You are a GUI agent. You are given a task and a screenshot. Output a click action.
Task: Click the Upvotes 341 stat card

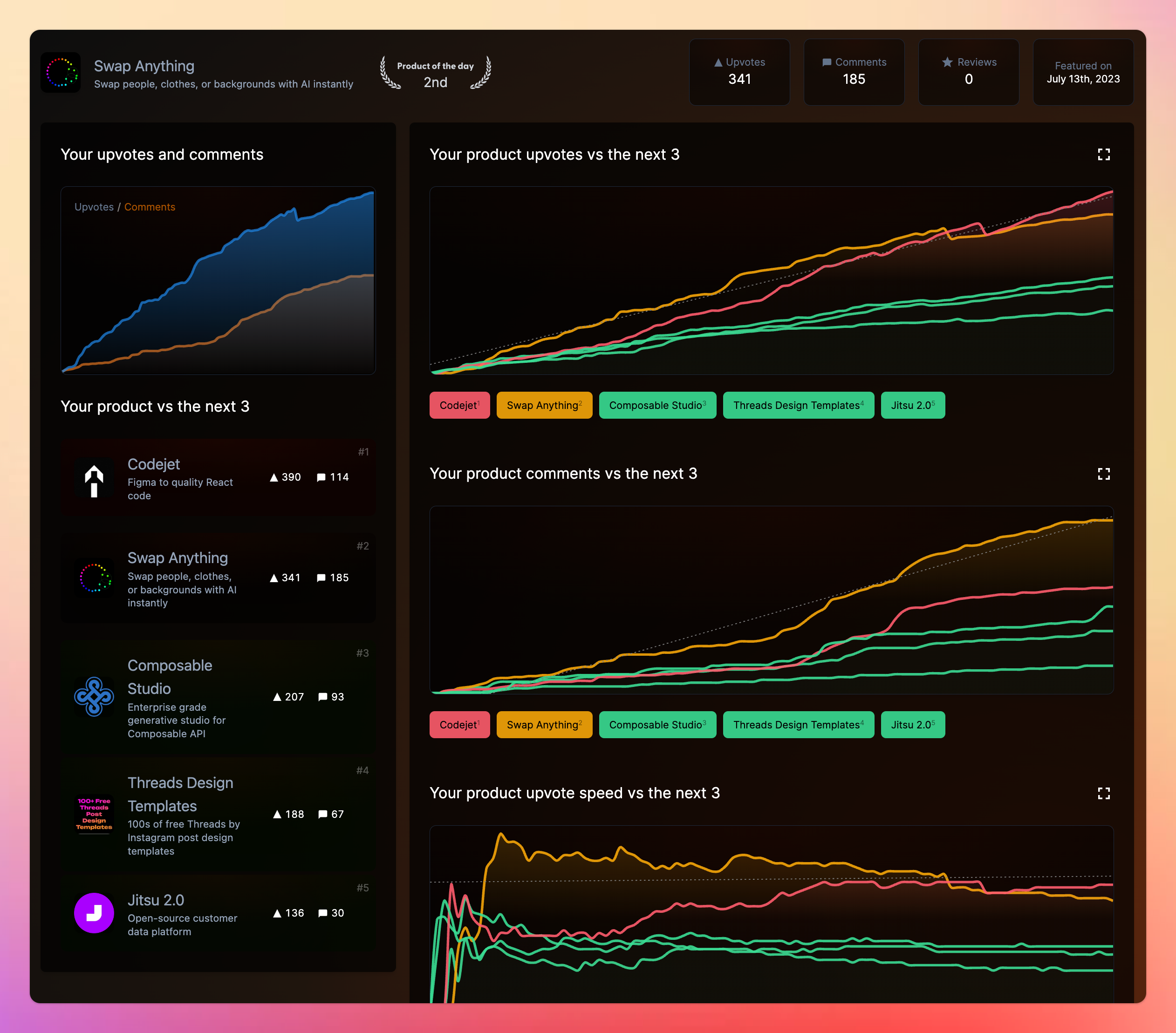[x=739, y=72]
